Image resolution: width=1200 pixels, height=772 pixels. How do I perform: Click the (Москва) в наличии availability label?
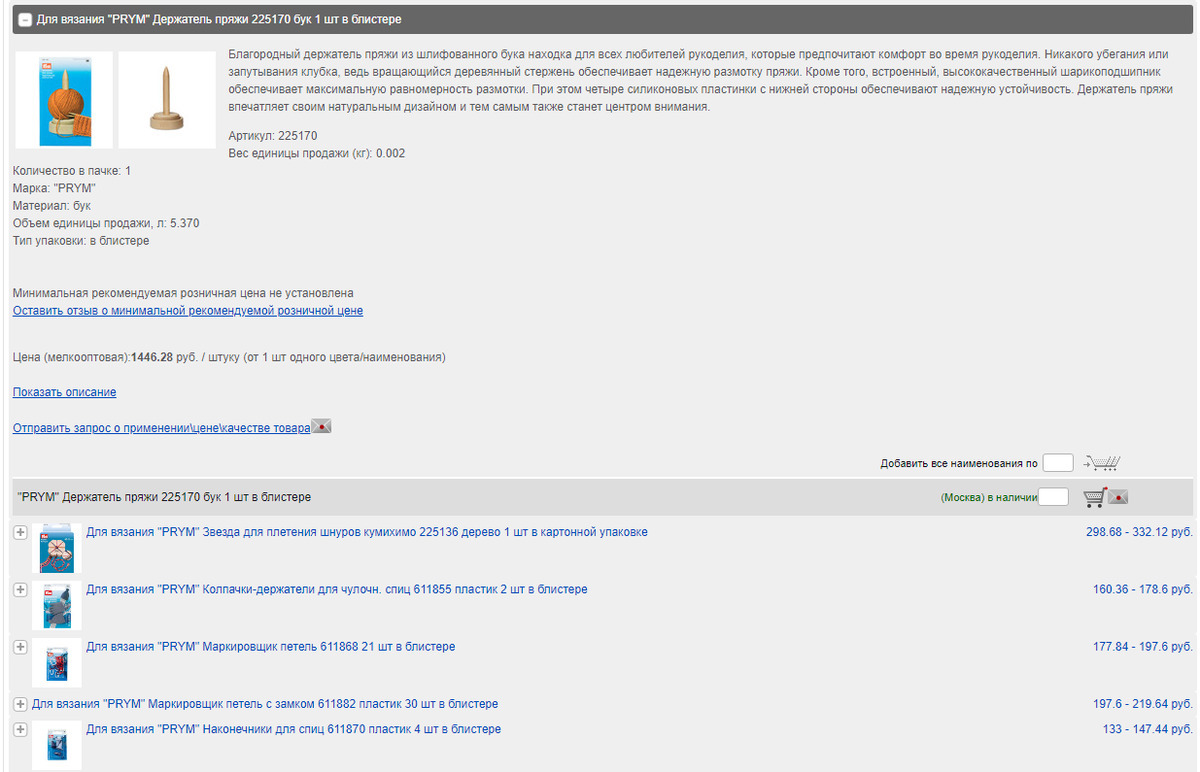(x=988, y=497)
